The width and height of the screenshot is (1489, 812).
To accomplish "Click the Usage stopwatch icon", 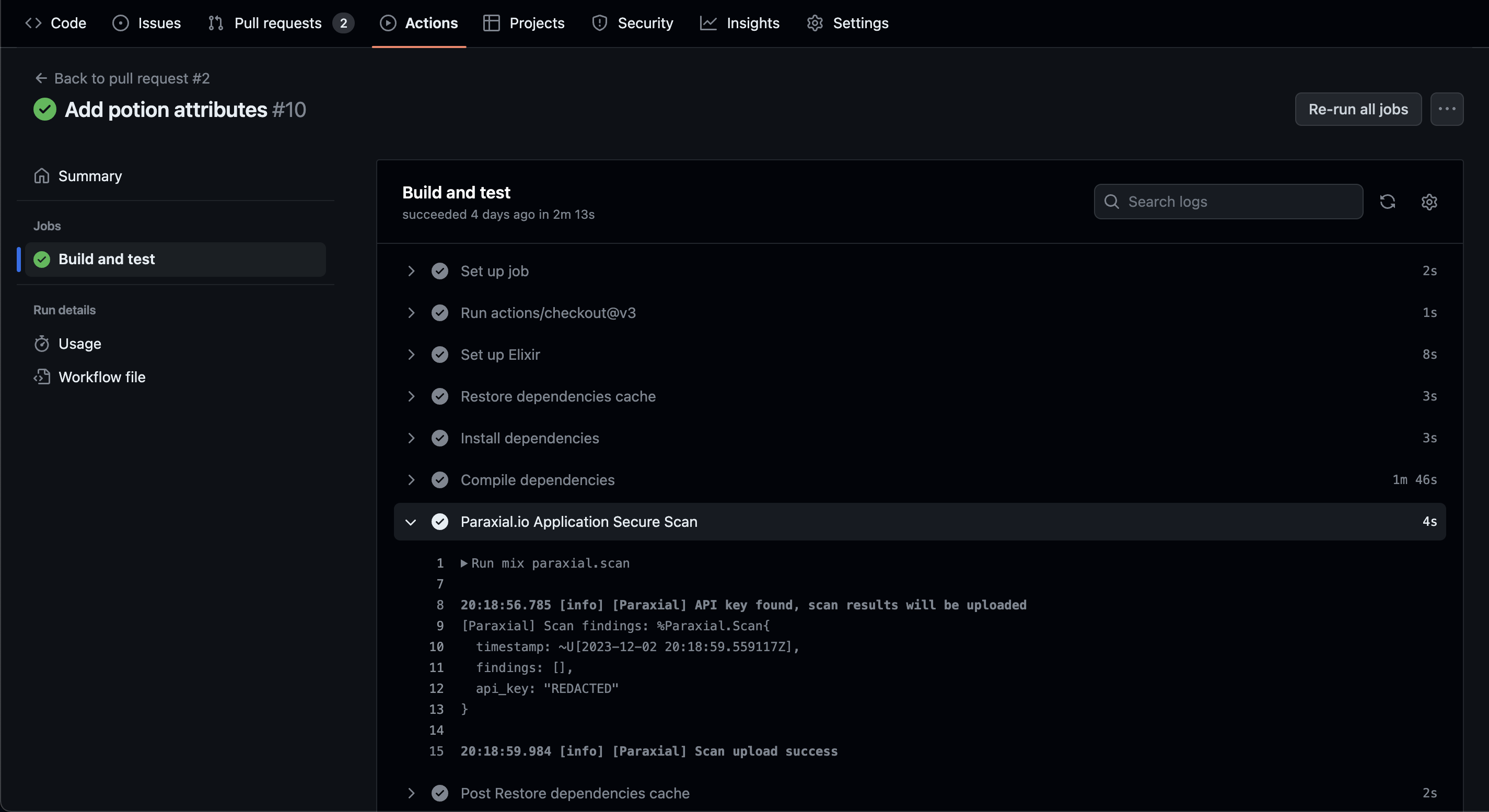I will tap(42, 344).
